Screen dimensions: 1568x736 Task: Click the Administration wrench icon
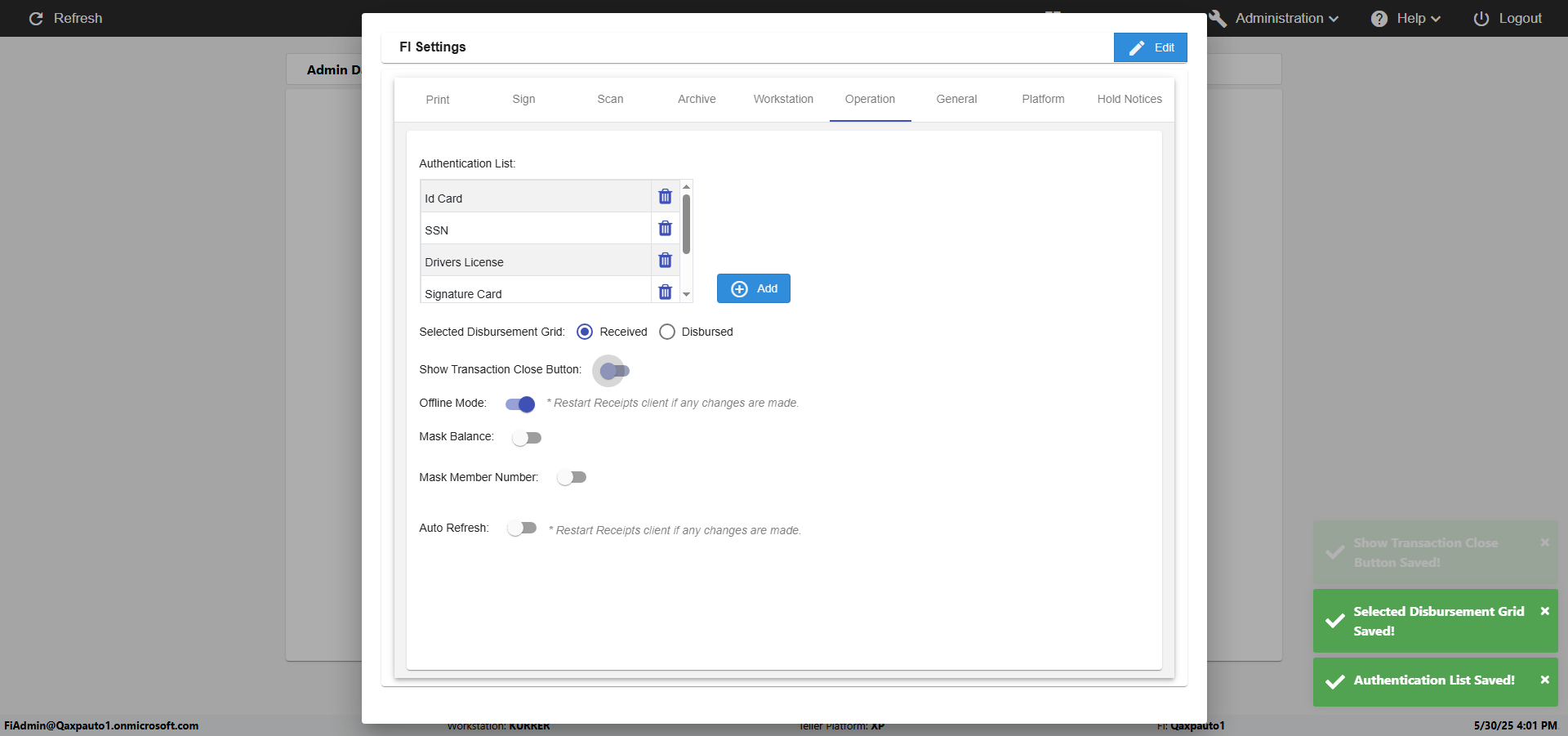coord(1218,19)
